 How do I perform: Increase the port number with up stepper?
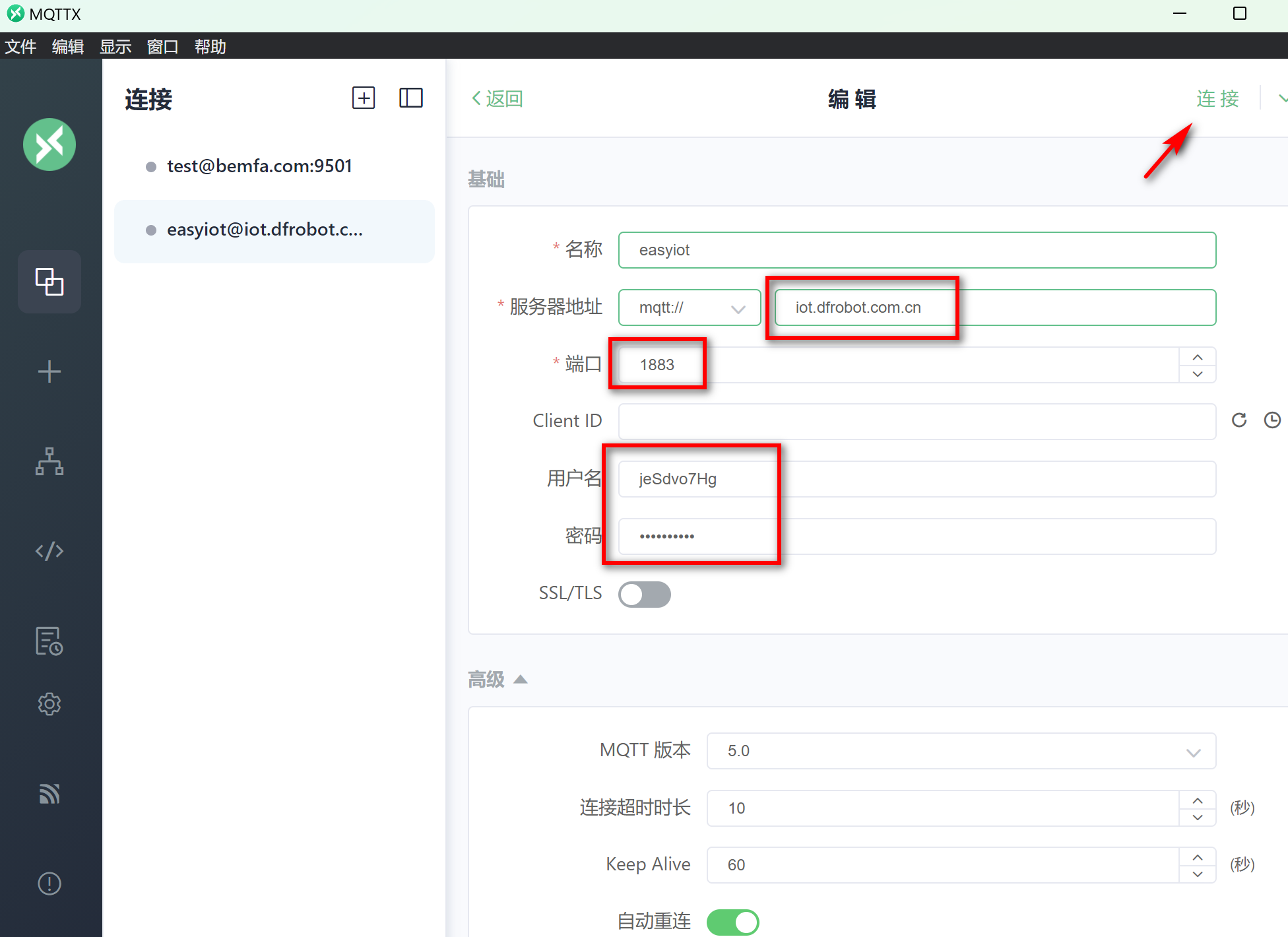[1198, 357]
